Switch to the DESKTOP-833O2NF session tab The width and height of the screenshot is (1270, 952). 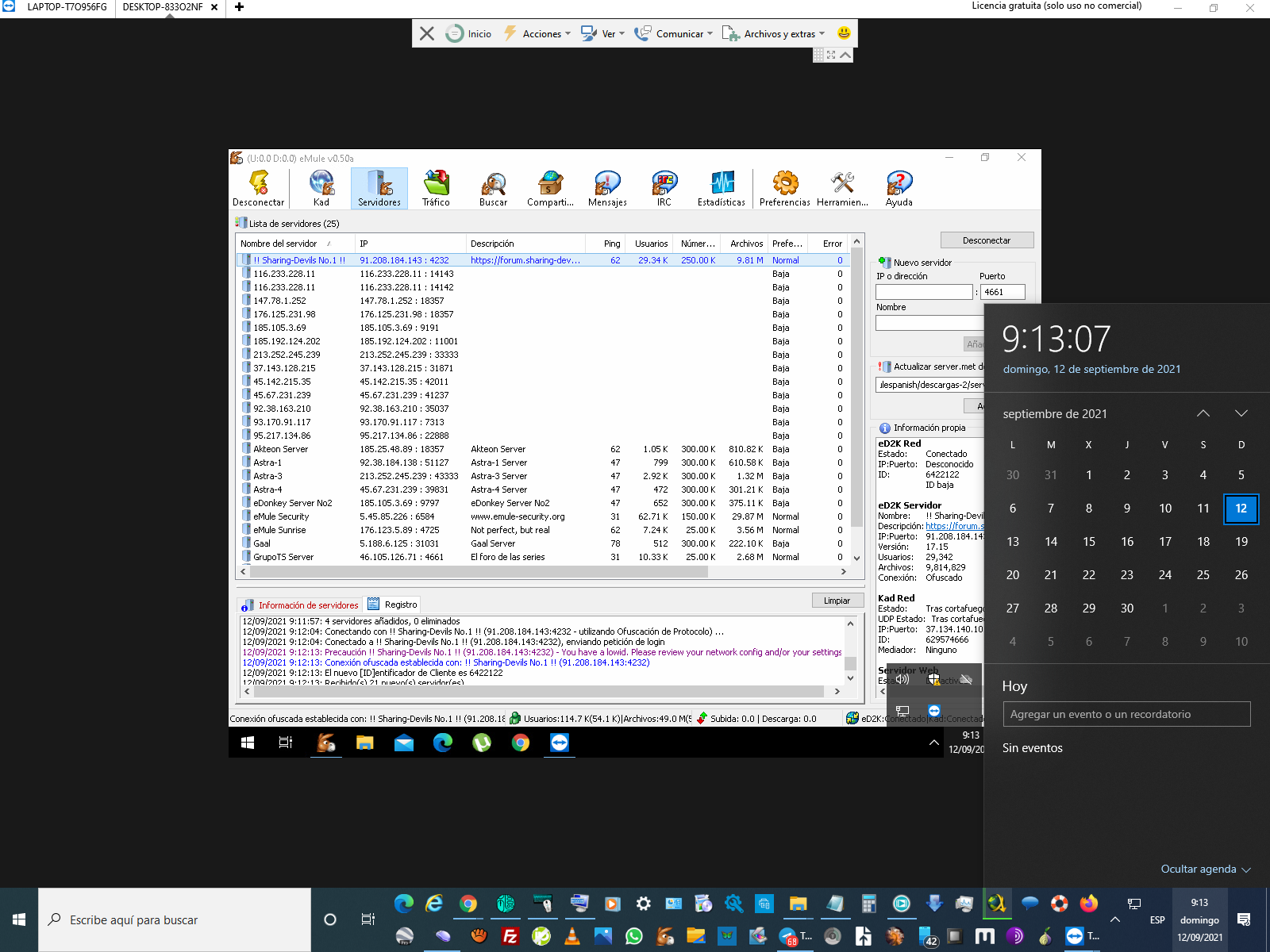(163, 7)
